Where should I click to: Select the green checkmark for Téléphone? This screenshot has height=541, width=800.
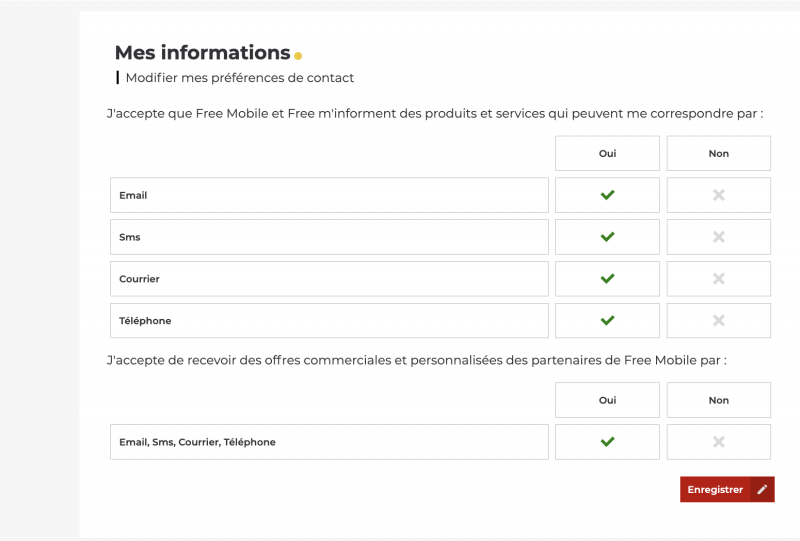pyautogui.click(x=607, y=321)
